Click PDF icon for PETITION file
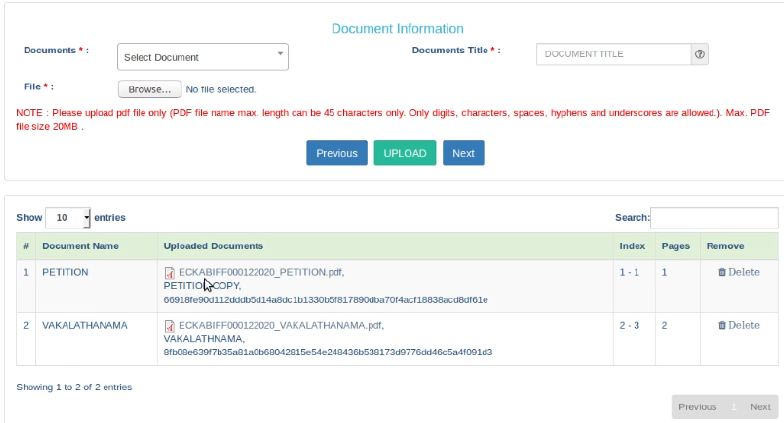The width and height of the screenshot is (784, 423). pyautogui.click(x=170, y=273)
